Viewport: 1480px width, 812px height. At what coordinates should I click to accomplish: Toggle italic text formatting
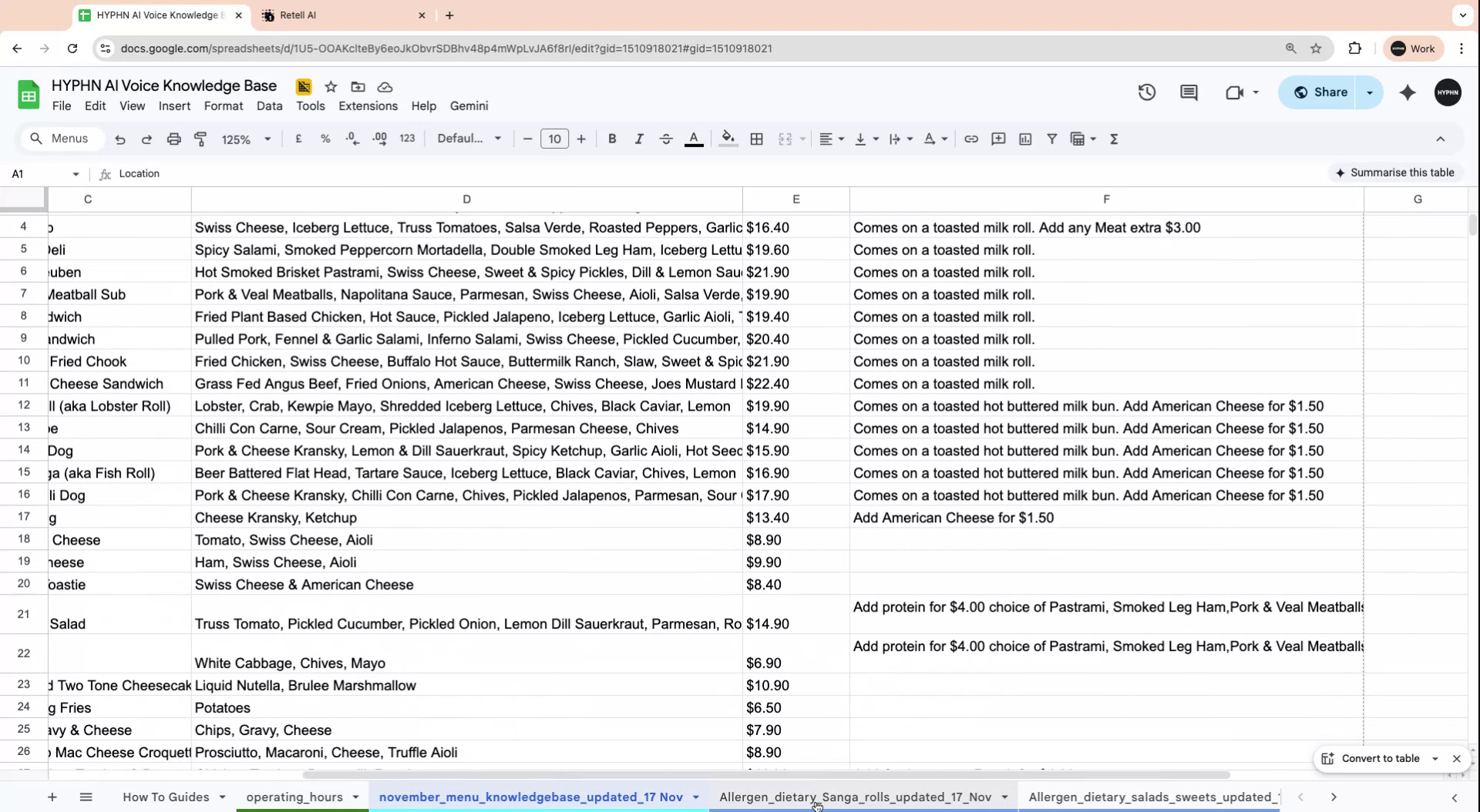click(x=638, y=139)
